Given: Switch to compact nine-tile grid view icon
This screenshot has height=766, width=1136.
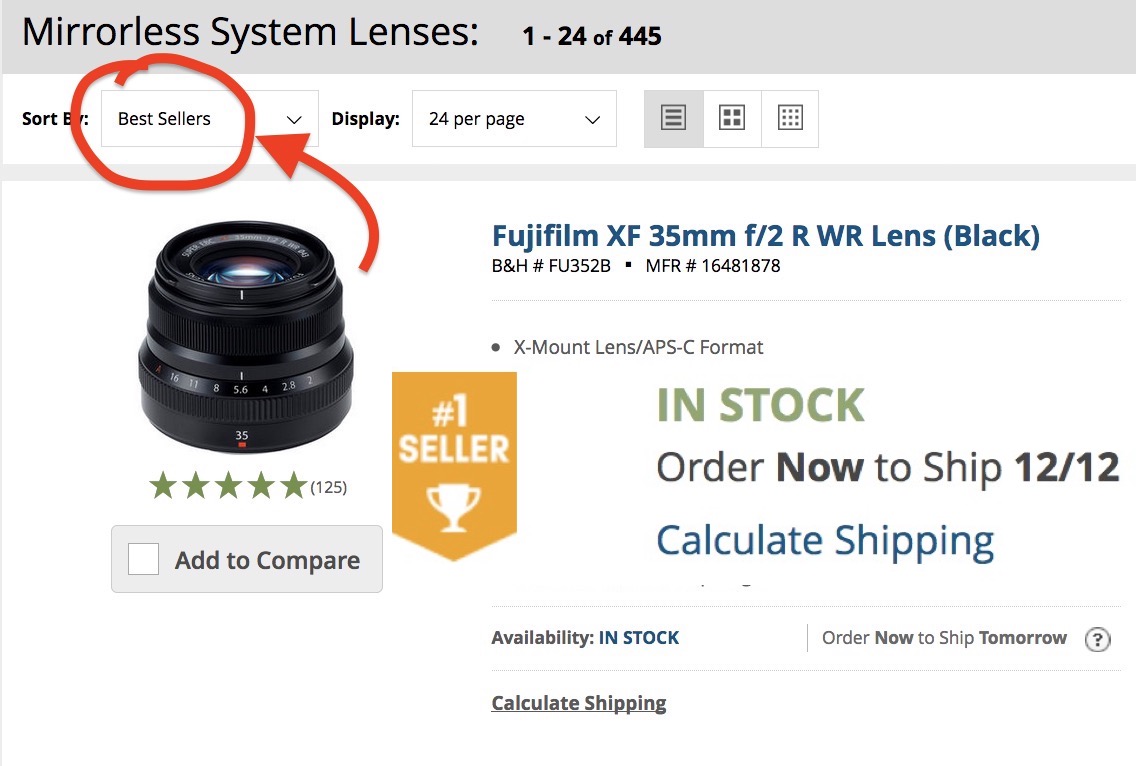Looking at the screenshot, I should pos(790,118).
